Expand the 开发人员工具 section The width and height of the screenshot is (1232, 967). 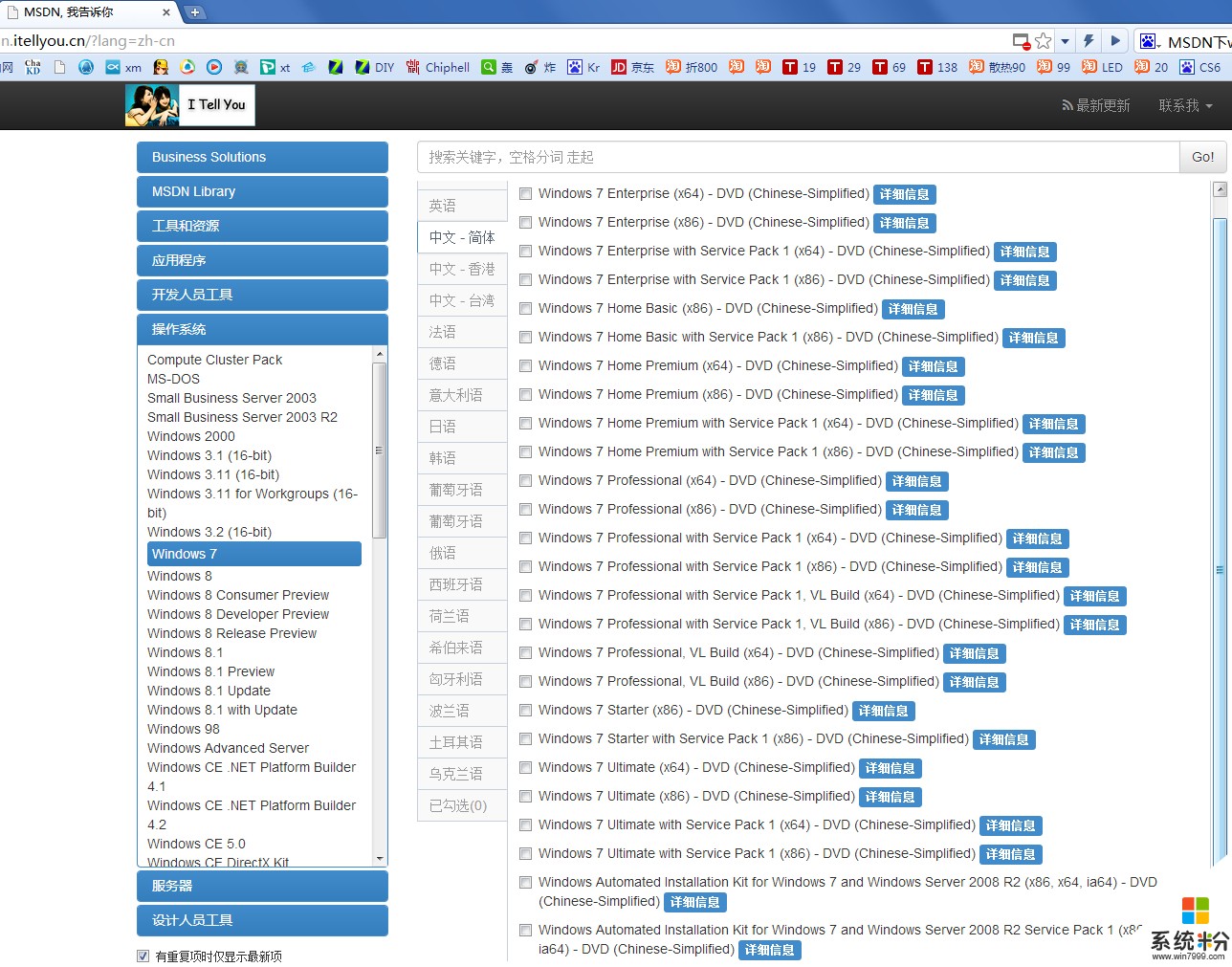coord(262,295)
